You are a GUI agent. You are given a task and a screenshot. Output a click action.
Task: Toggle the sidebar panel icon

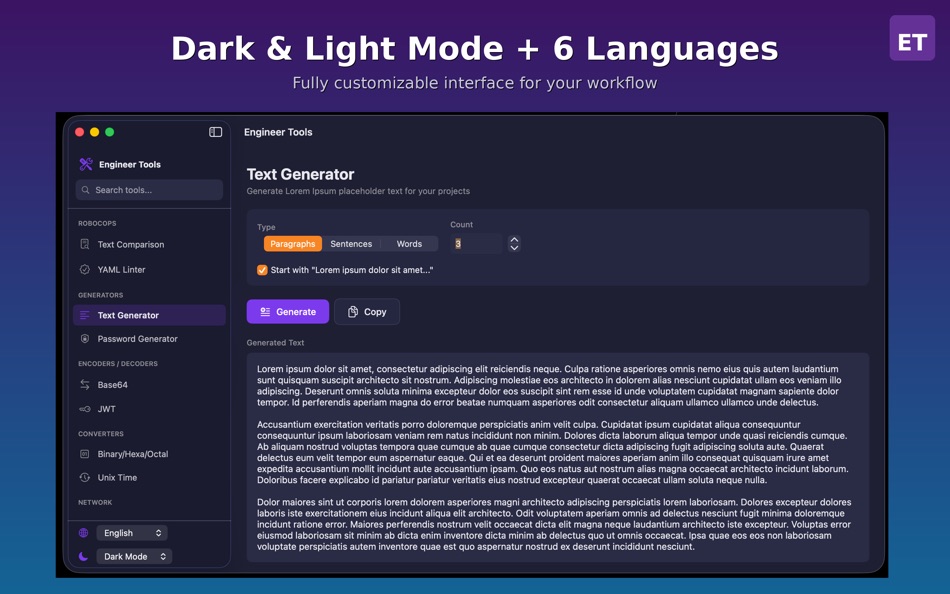[x=215, y=132]
